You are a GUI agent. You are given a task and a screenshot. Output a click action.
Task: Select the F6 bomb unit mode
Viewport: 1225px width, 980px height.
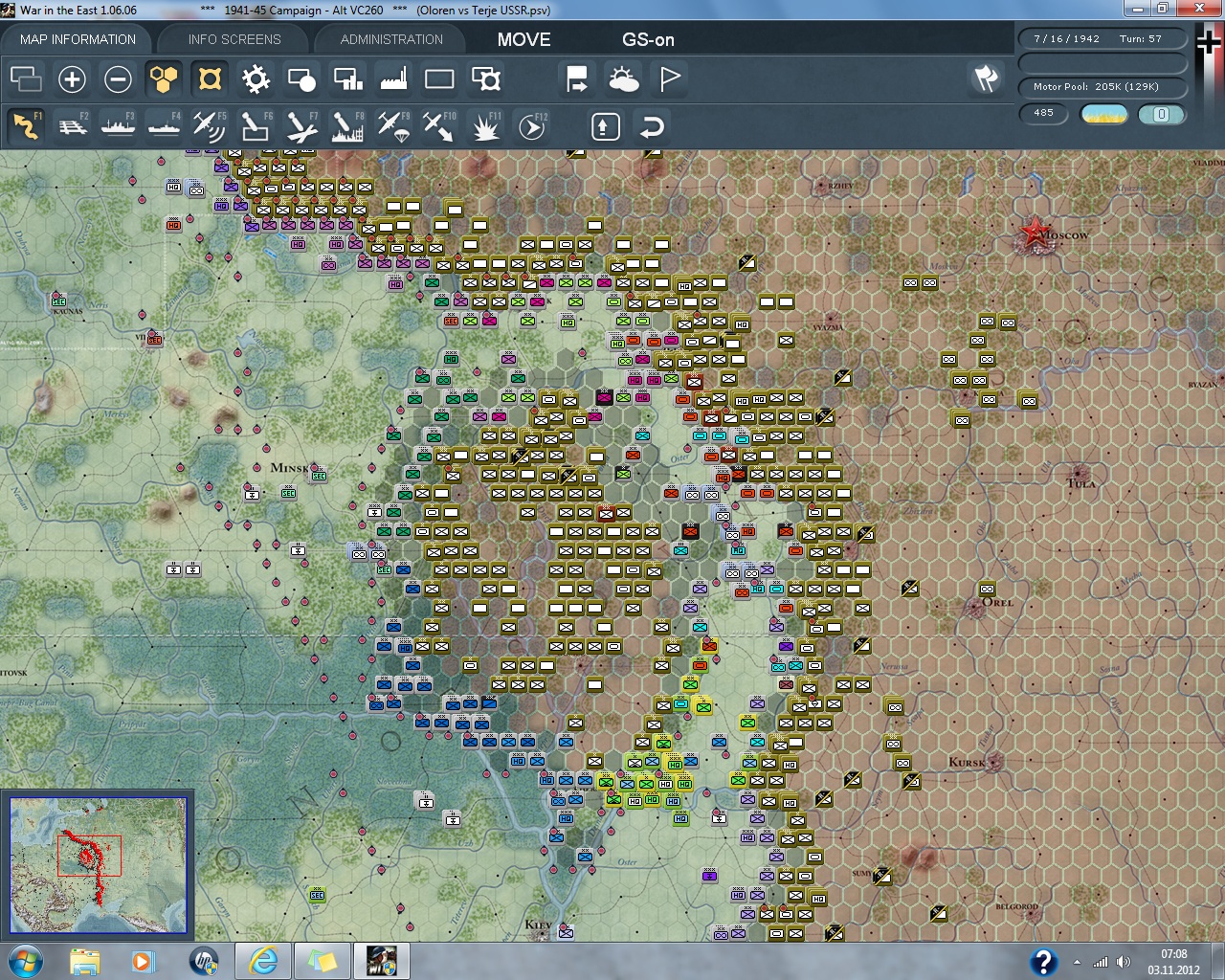tap(256, 126)
